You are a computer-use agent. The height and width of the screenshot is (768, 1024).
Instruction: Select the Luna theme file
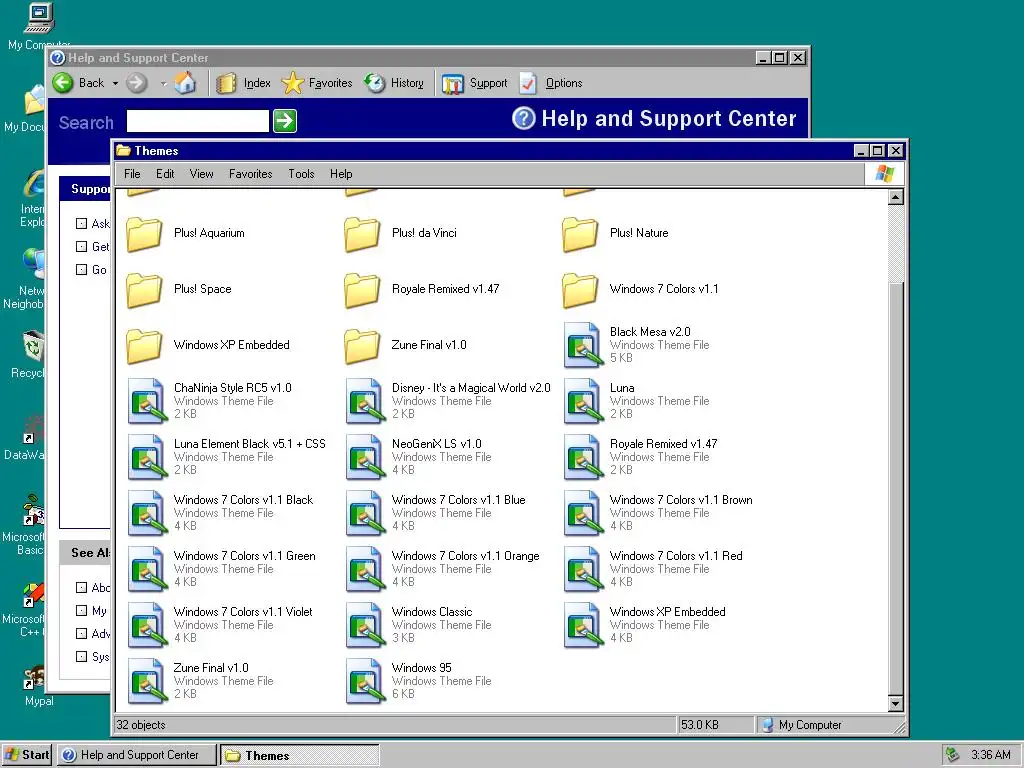coord(637,401)
